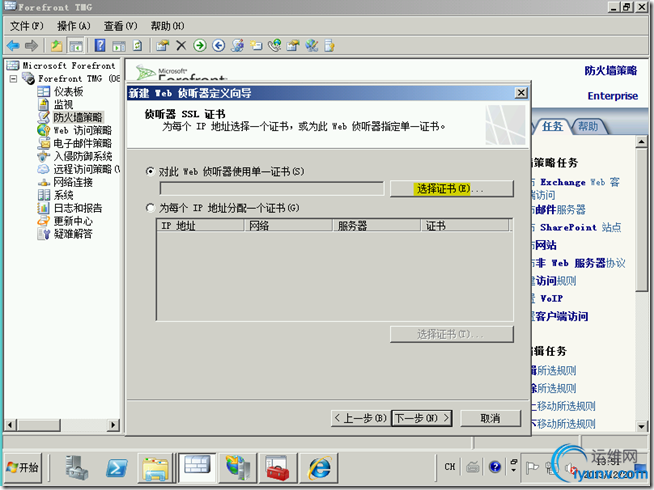Open 系统 node in the tree

(x=63, y=195)
